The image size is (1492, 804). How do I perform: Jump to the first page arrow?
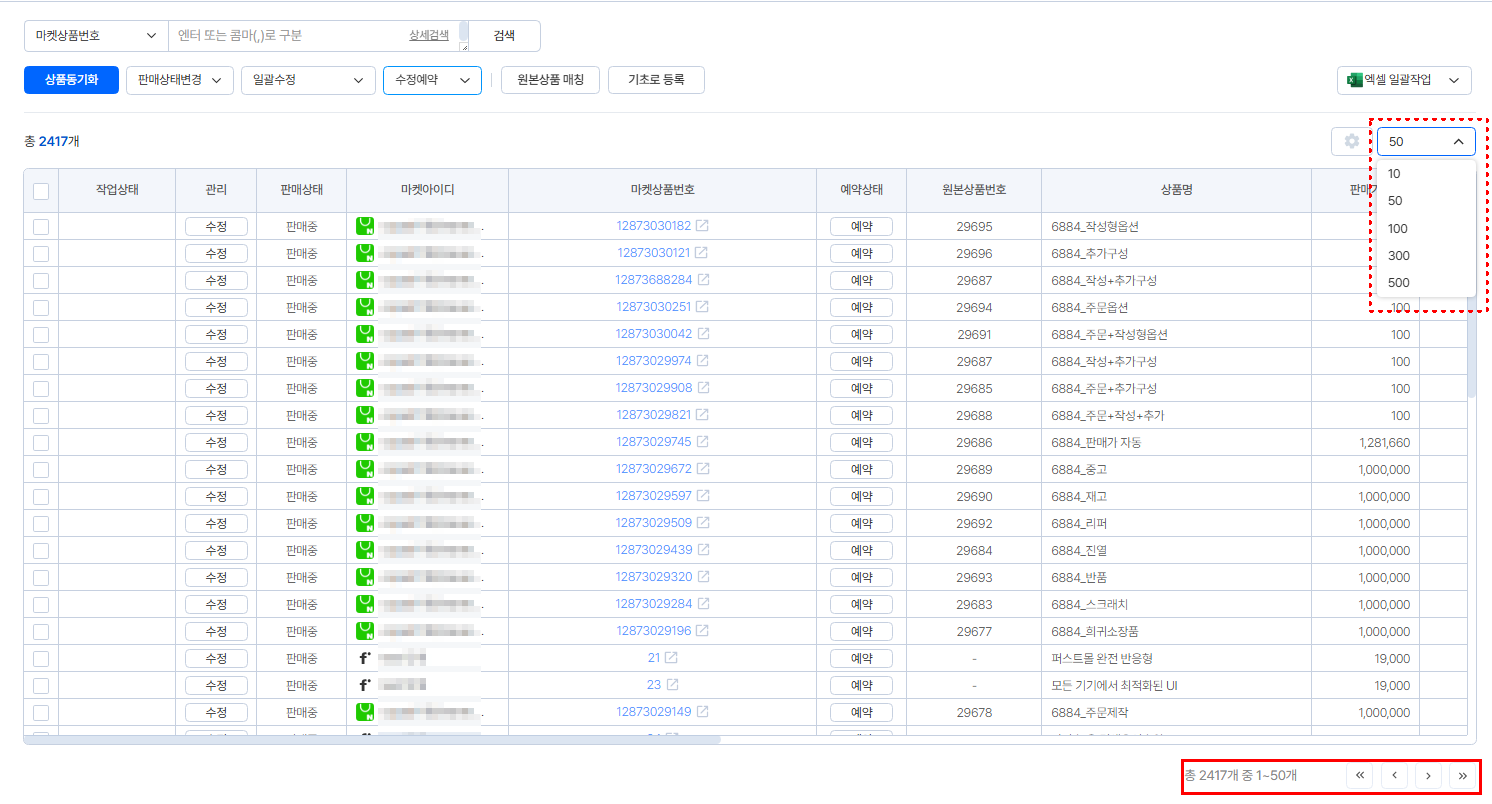coord(1359,775)
